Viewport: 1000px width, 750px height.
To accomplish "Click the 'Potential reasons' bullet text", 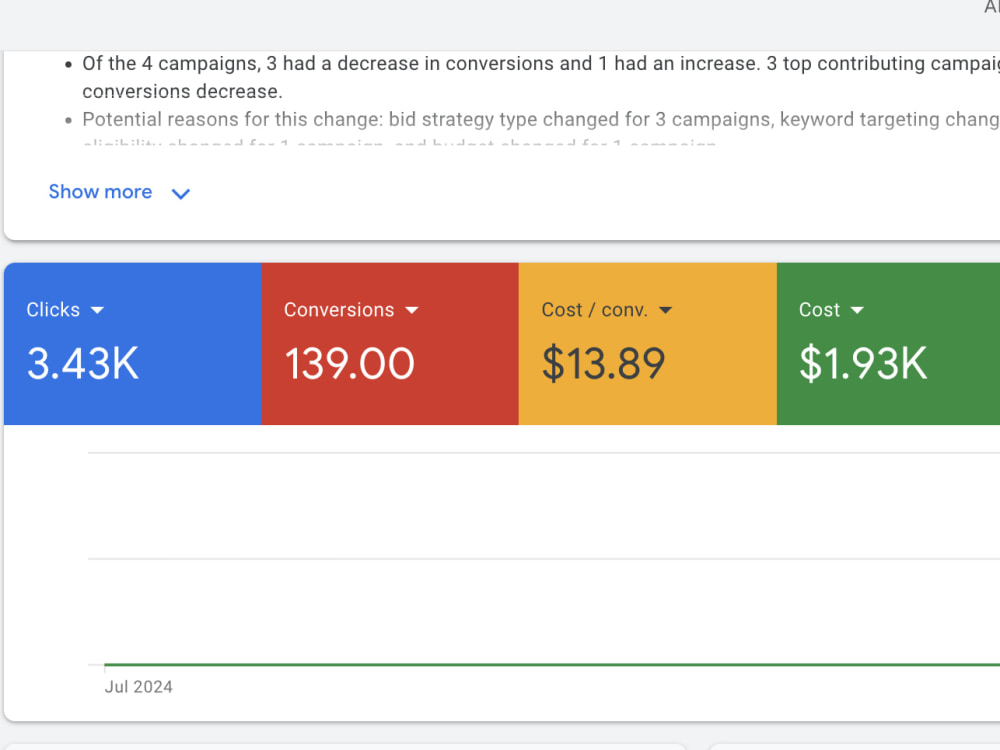I will [541, 119].
